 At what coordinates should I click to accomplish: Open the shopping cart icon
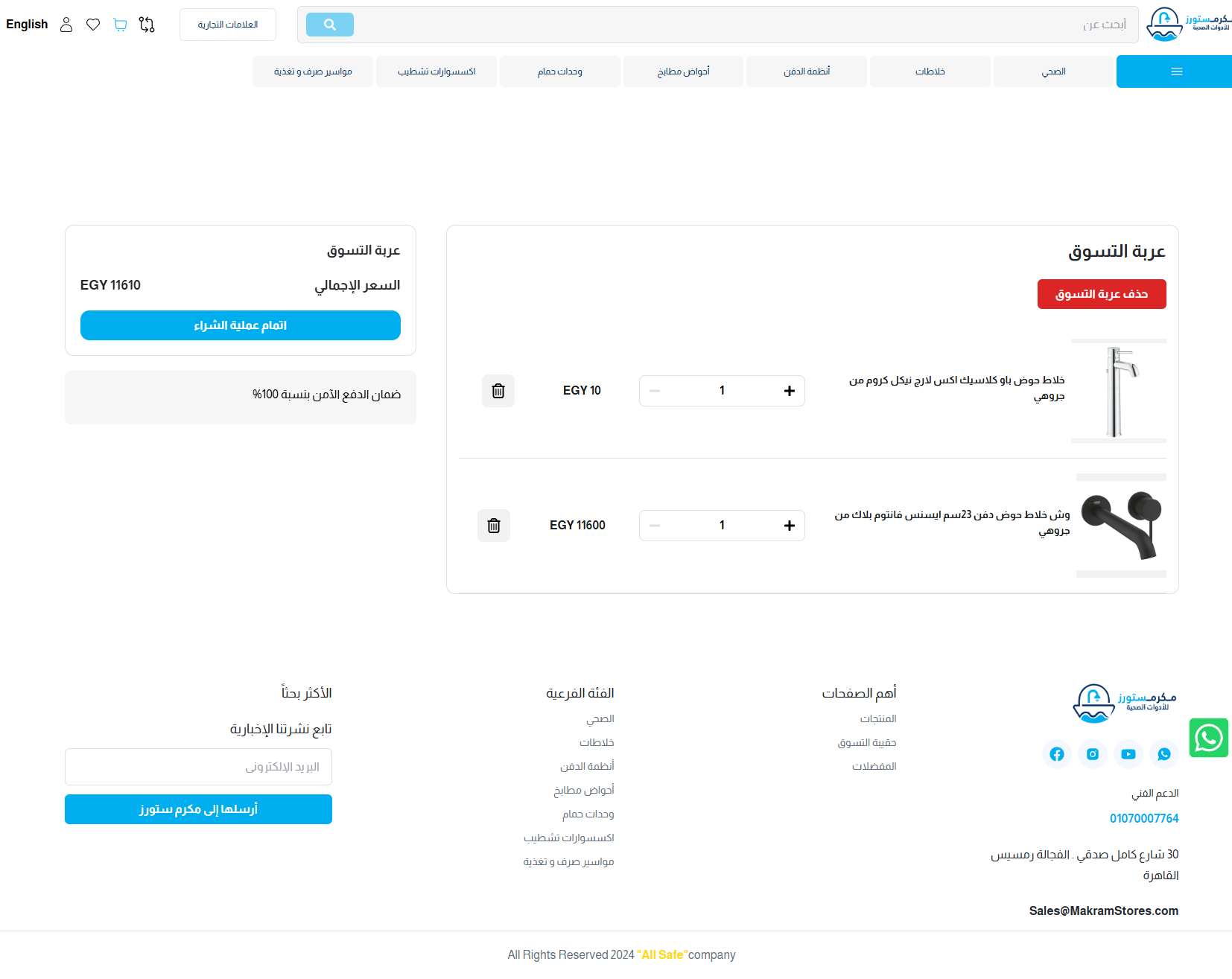[120, 25]
